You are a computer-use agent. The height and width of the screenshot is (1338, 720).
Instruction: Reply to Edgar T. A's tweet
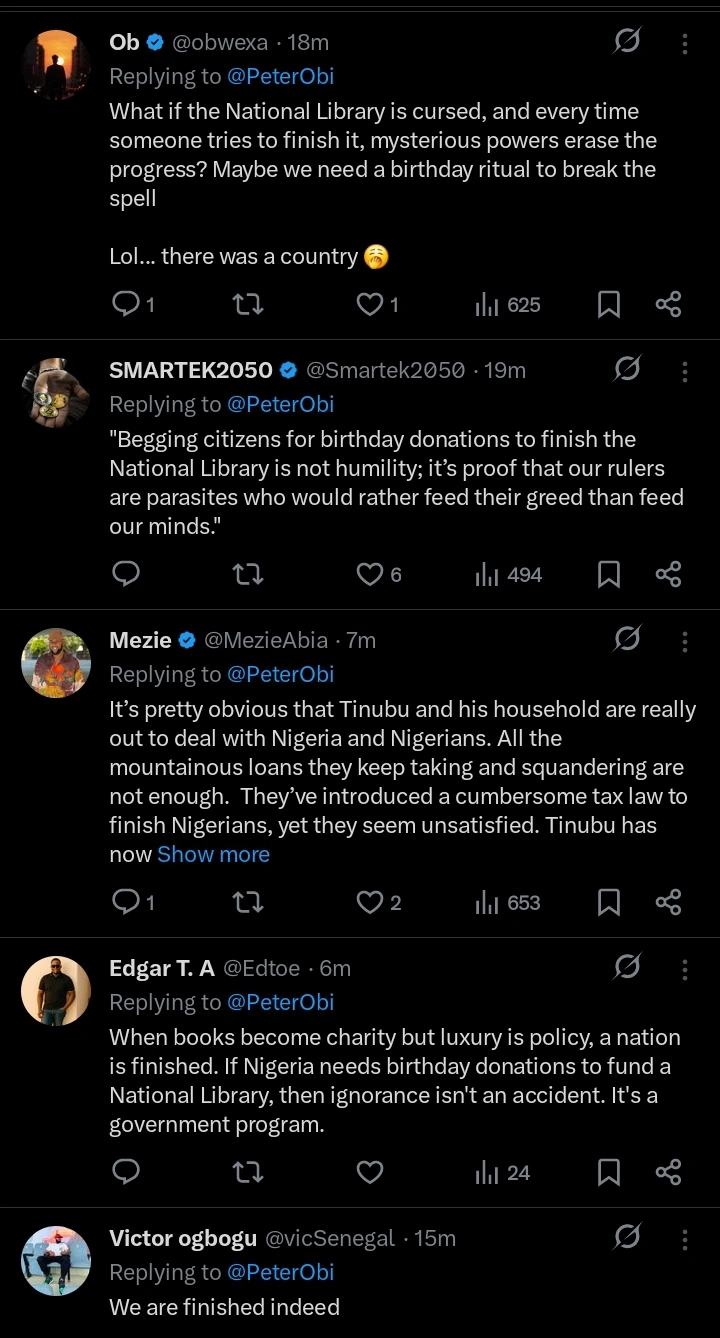click(x=126, y=1172)
